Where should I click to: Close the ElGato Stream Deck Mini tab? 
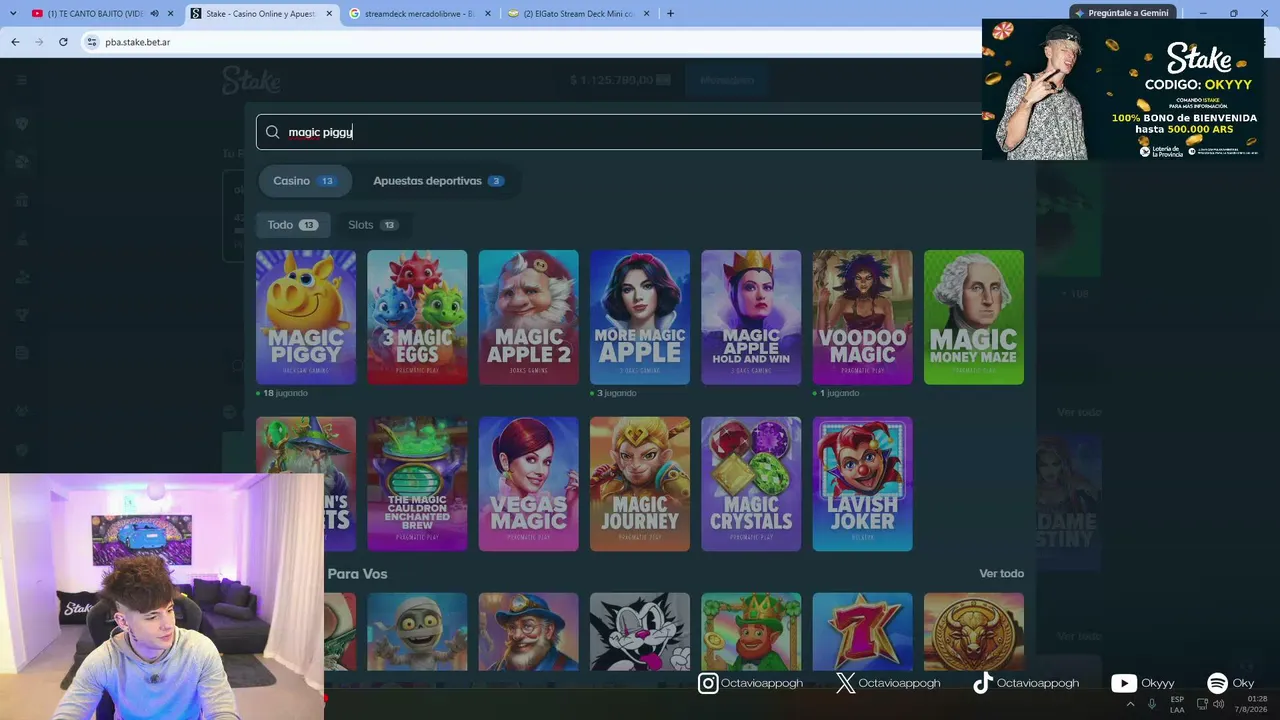tap(646, 13)
